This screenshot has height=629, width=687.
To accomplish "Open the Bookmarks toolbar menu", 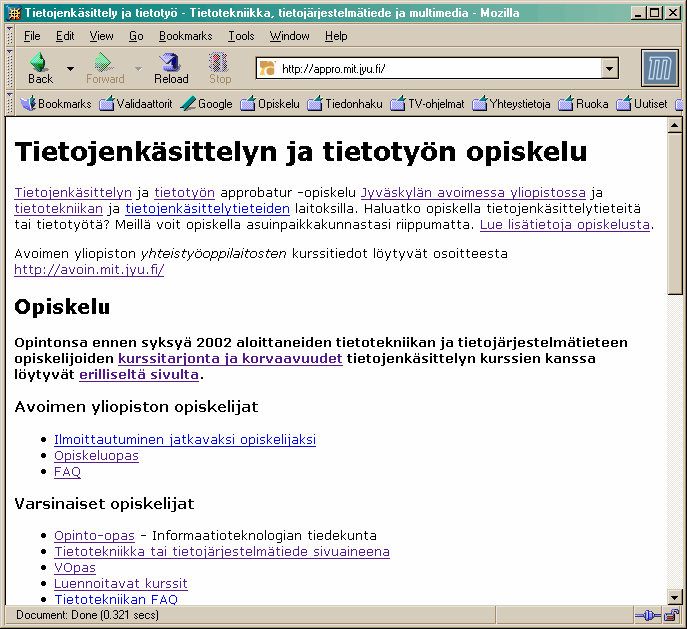I will click(x=56, y=104).
